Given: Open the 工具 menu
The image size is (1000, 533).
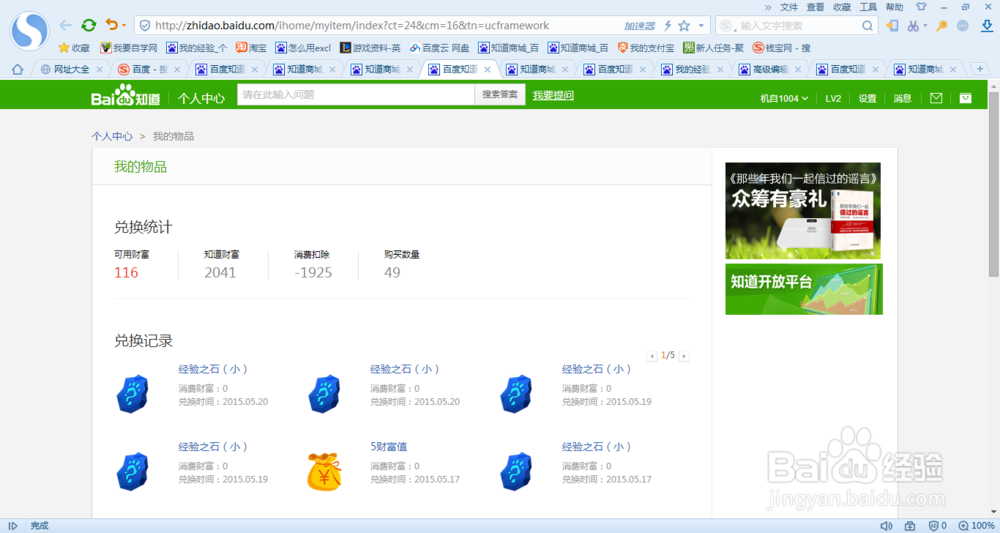Looking at the screenshot, I should (x=868, y=7).
